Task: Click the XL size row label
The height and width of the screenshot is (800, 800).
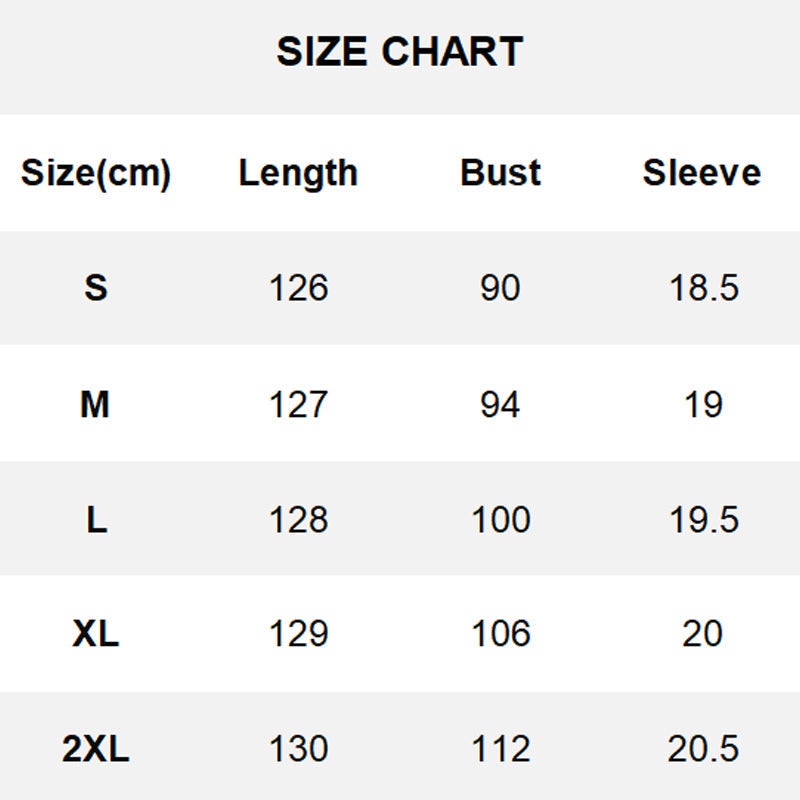Action: pyautogui.click(x=96, y=634)
